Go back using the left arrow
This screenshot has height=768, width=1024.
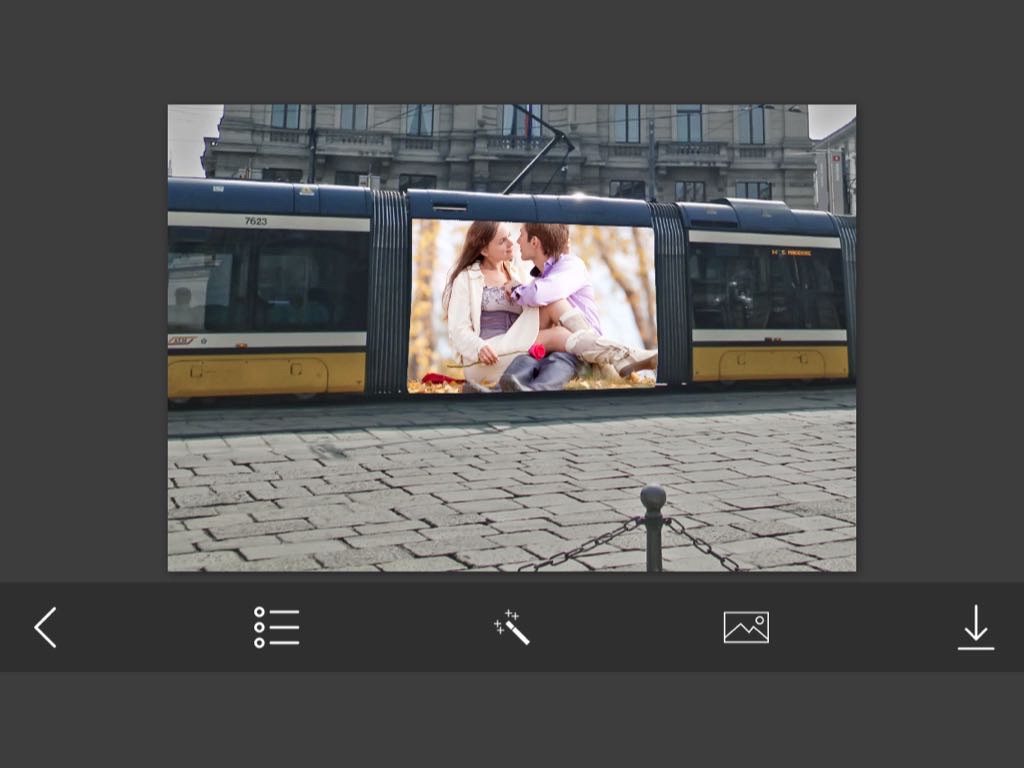(x=45, y=628)
